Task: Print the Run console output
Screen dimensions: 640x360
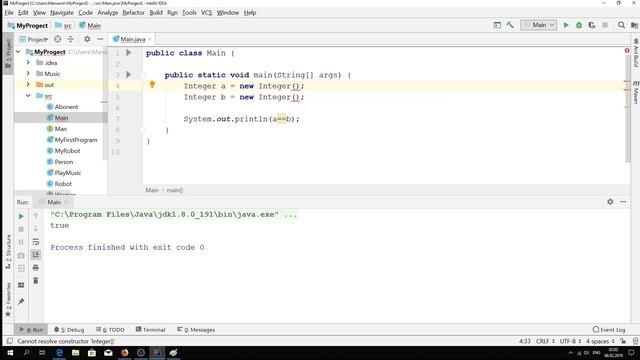Action: [x=36, y=268]
